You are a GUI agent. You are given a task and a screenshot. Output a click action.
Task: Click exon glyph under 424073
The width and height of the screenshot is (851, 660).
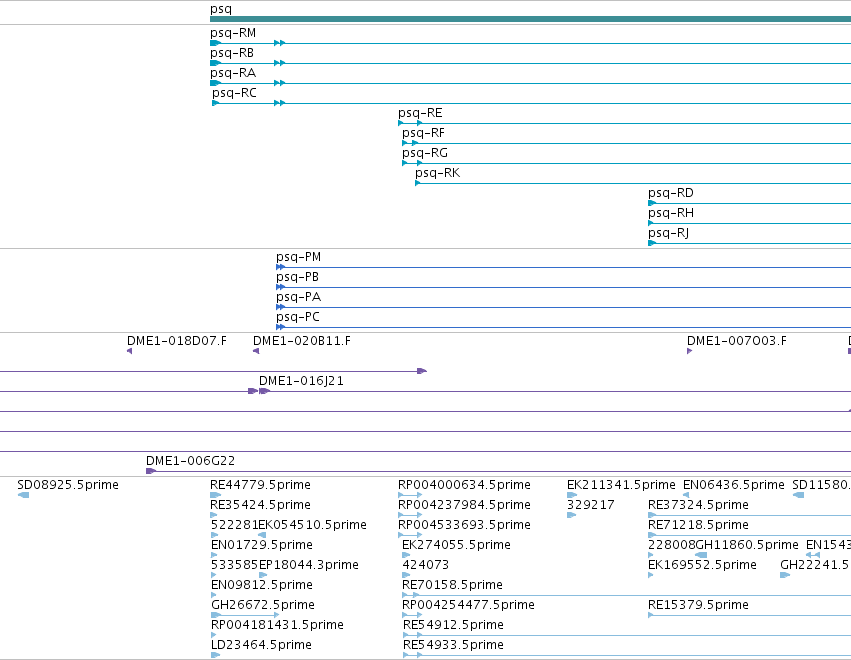coord(405,575)
